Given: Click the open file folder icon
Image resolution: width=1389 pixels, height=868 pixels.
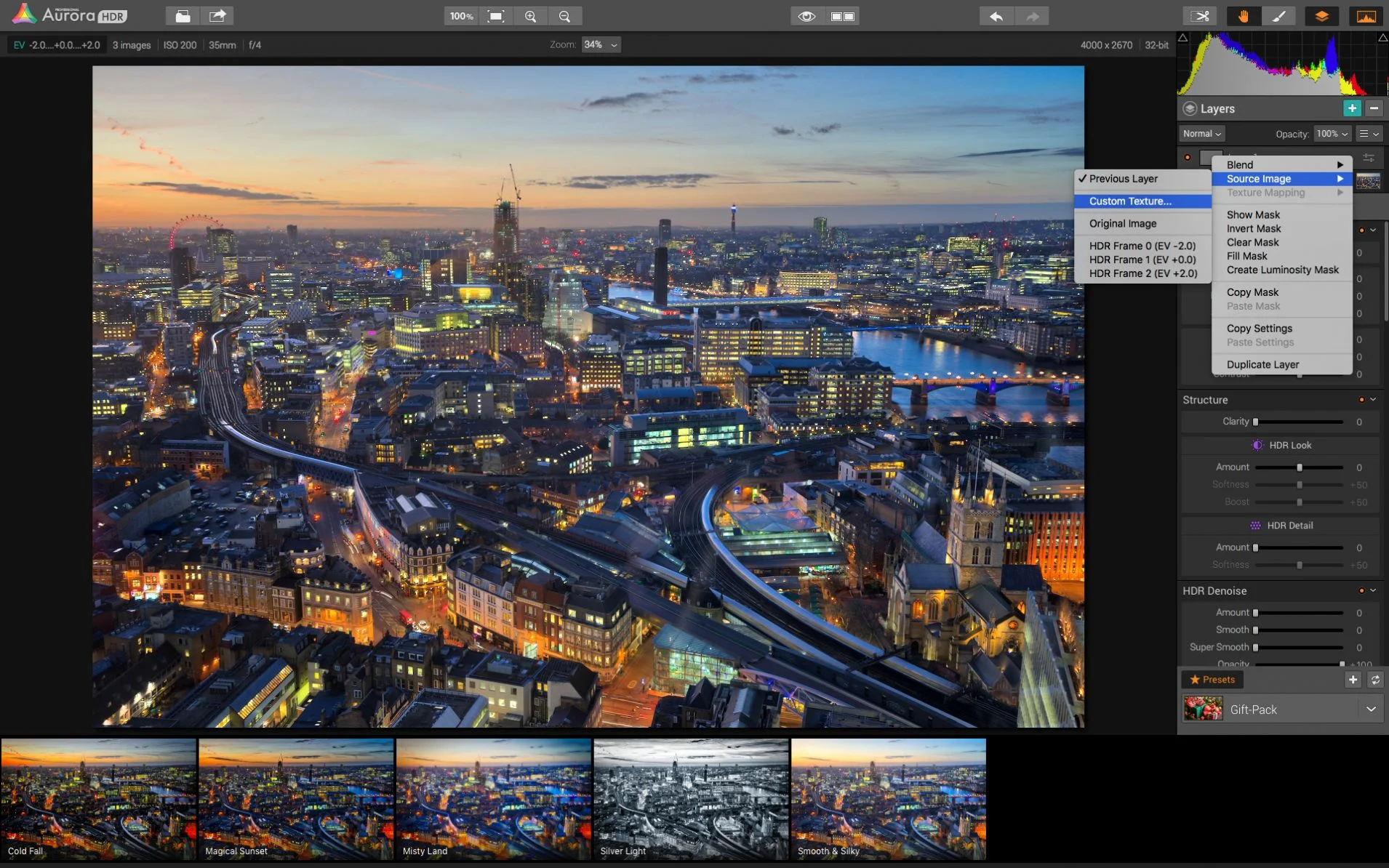Looking at the screenshot, I should [183, 16].
